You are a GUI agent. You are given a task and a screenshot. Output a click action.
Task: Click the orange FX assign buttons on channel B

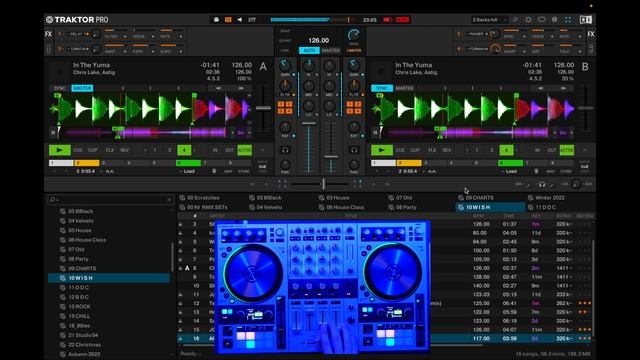click(x=354, y=108)
